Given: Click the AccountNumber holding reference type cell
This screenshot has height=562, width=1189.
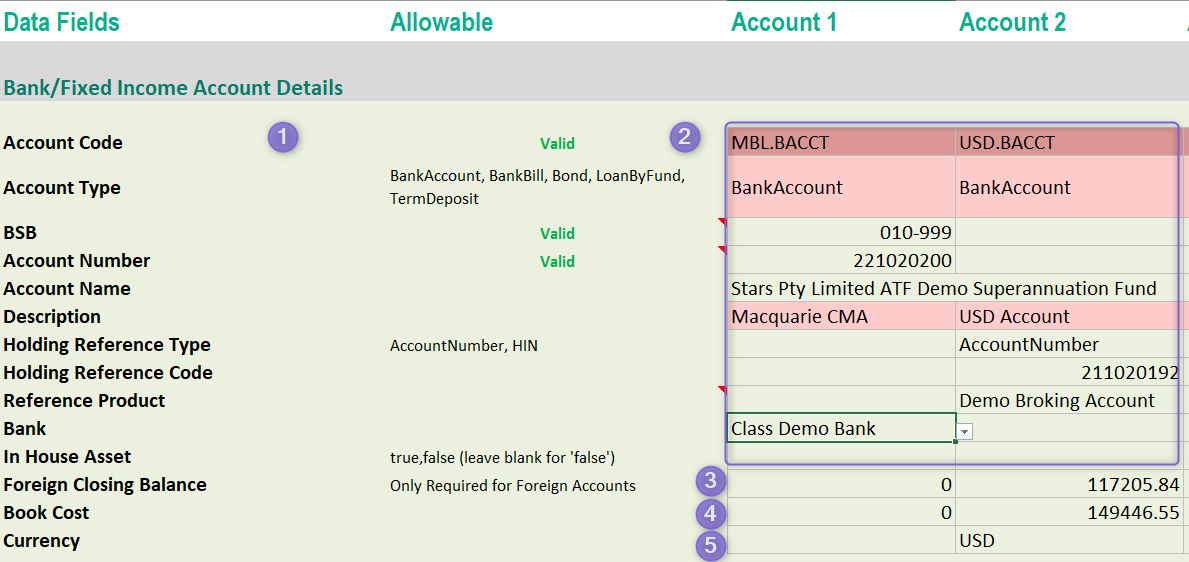Looking at the screenshot, I should pyautogui.click(x=1068, y=344).
